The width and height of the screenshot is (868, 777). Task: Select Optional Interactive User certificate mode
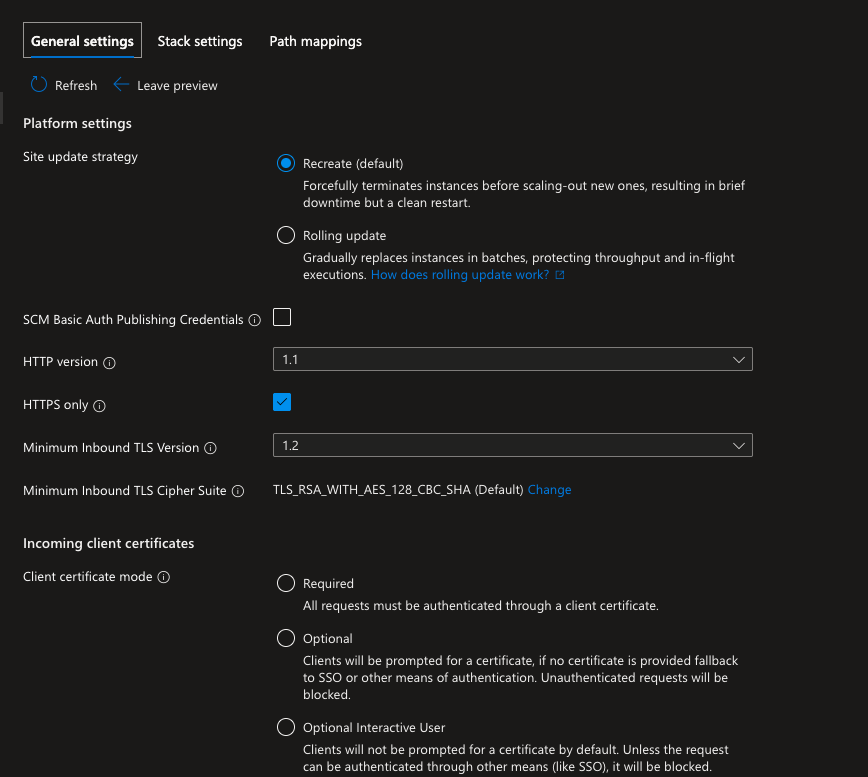click(286, 727)
